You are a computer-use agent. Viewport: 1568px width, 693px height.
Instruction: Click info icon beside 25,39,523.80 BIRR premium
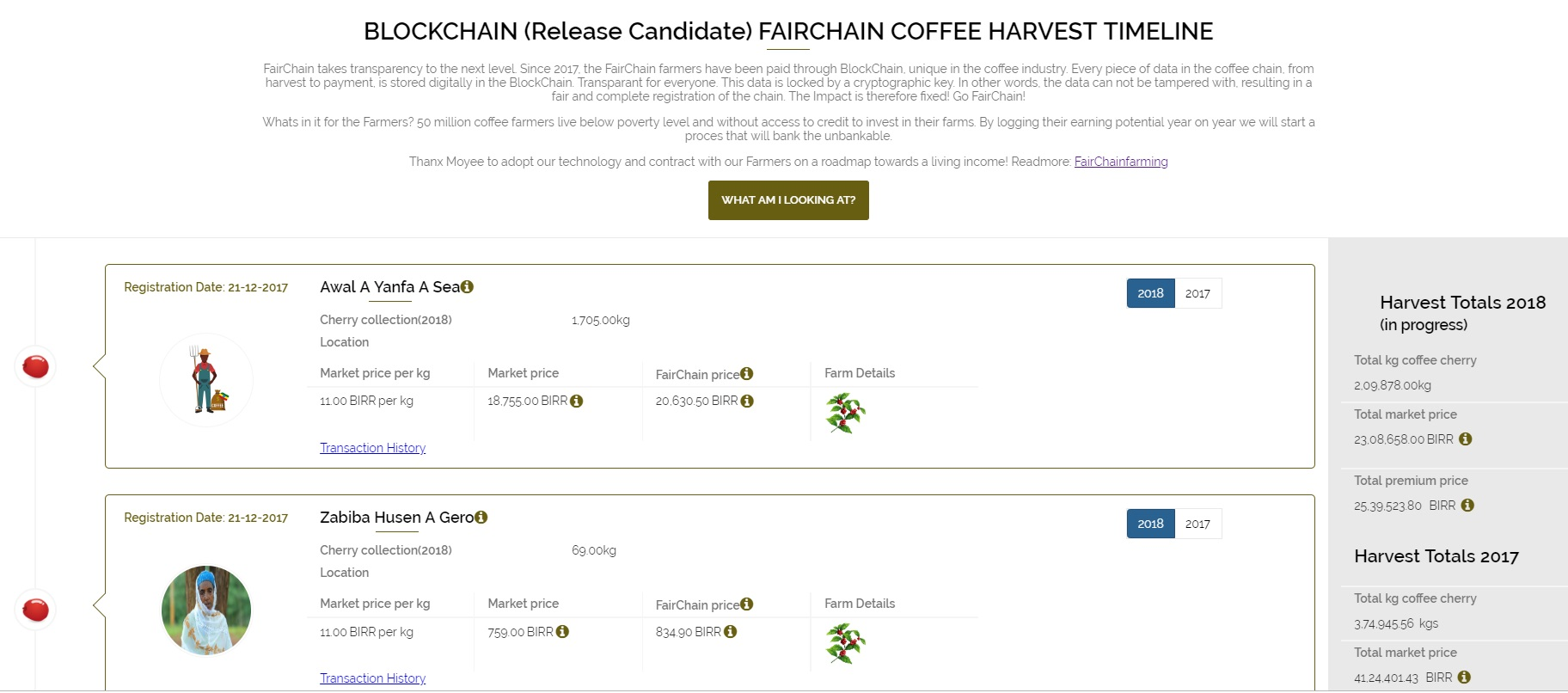click(1467, 506)
